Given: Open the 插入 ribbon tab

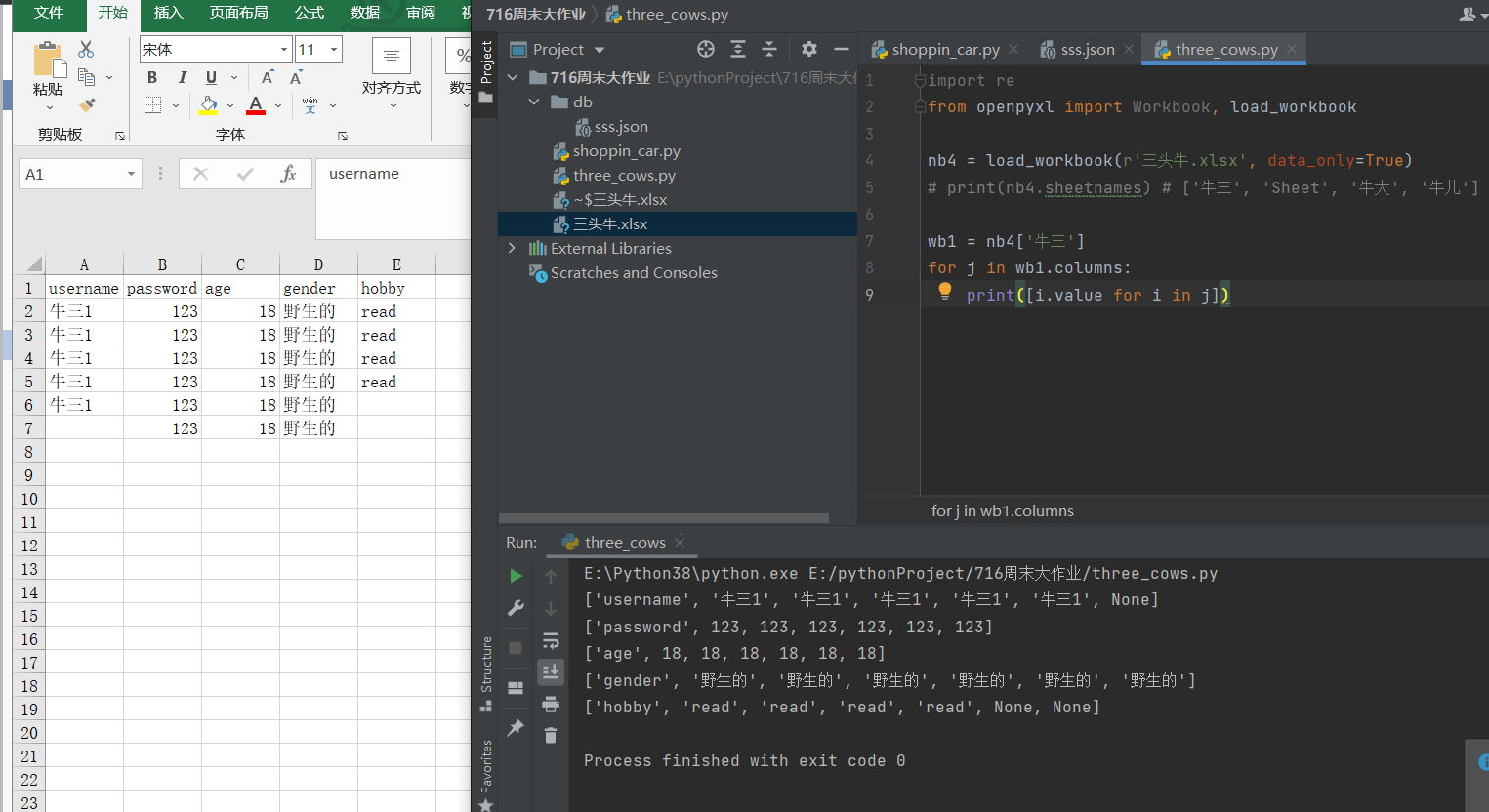Looking at the screenshot, I should tap(168, 13).
